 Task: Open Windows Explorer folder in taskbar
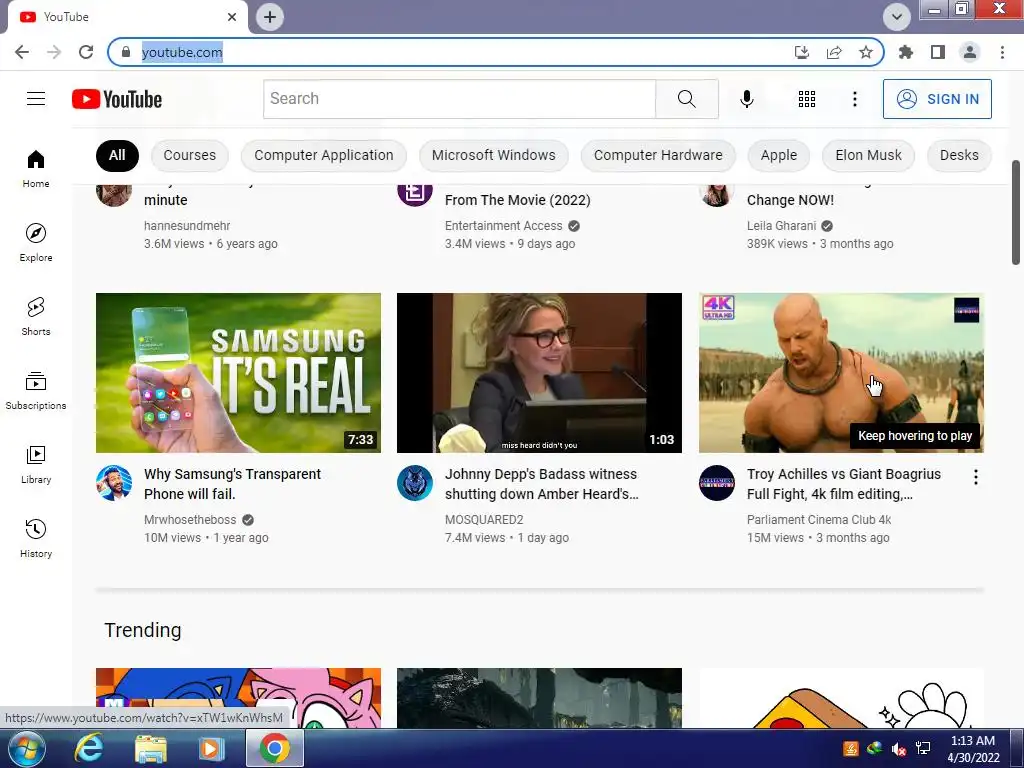click(151, 748)
